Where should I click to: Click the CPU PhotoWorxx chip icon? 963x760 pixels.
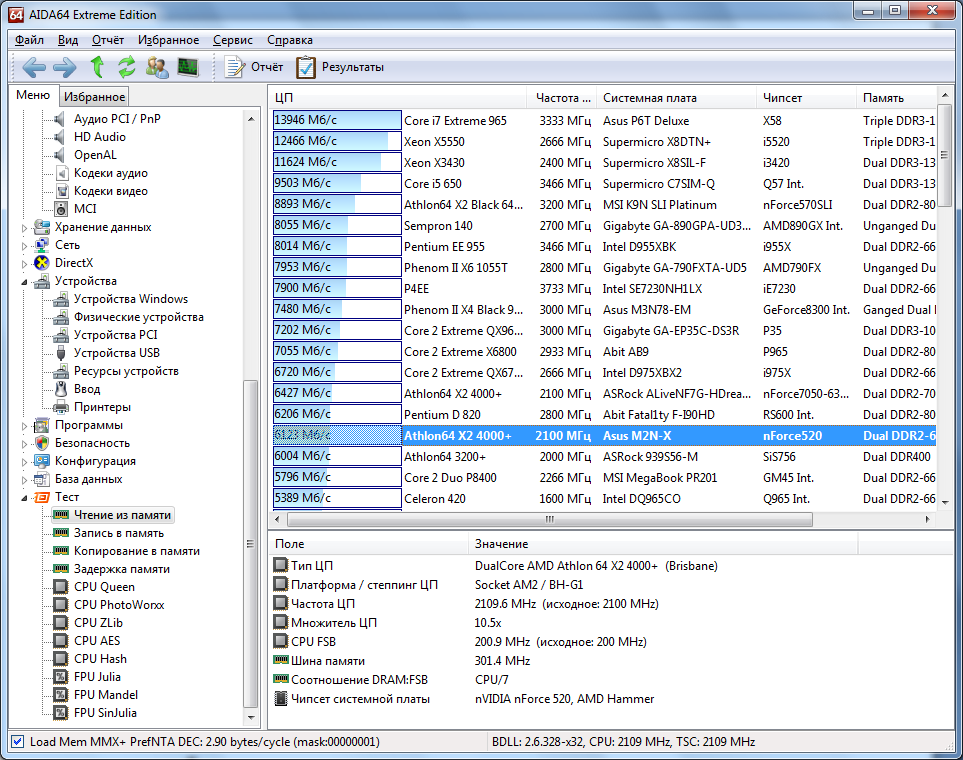(x=61, y=605)
